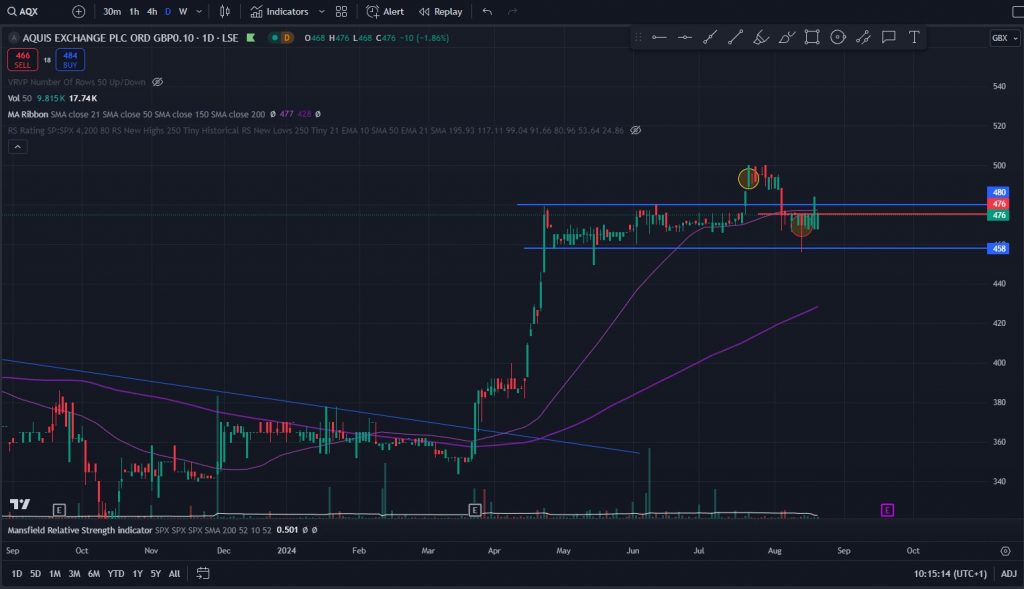Click the add symbol plus icon
This screenshot has height=589, width=1024.
79,12
